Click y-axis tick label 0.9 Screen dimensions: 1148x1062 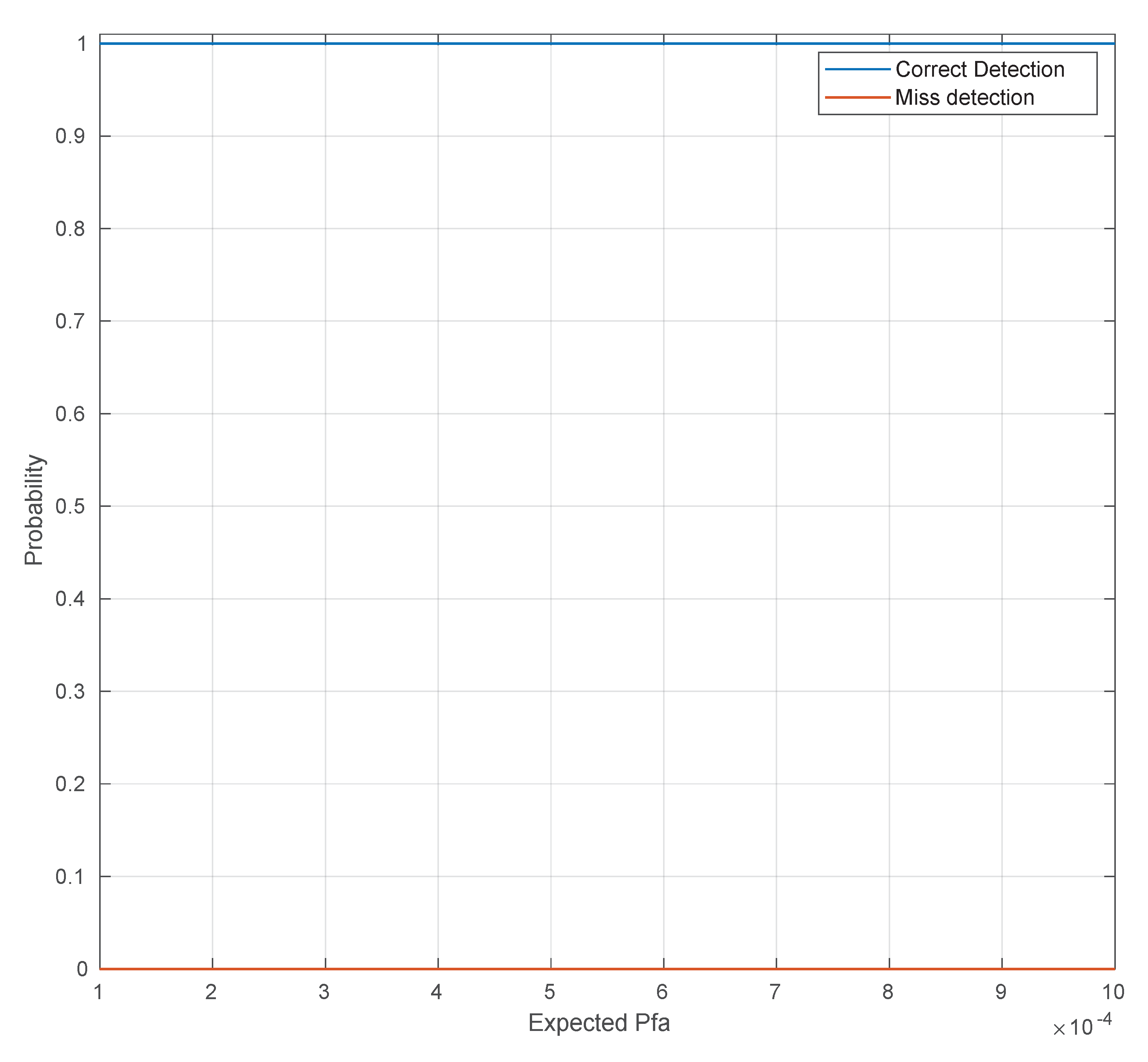point(70,136)
